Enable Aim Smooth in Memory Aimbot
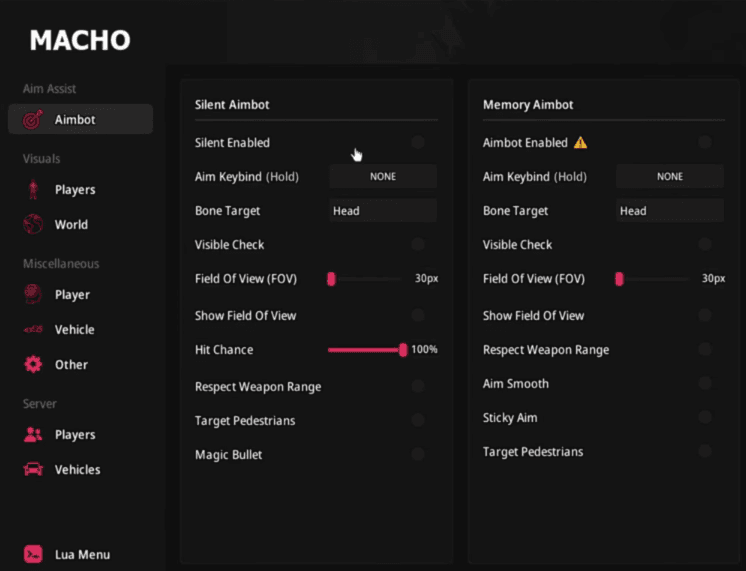Image resolution: width=746 pixels, height=571 pixels. click(705, 383)
